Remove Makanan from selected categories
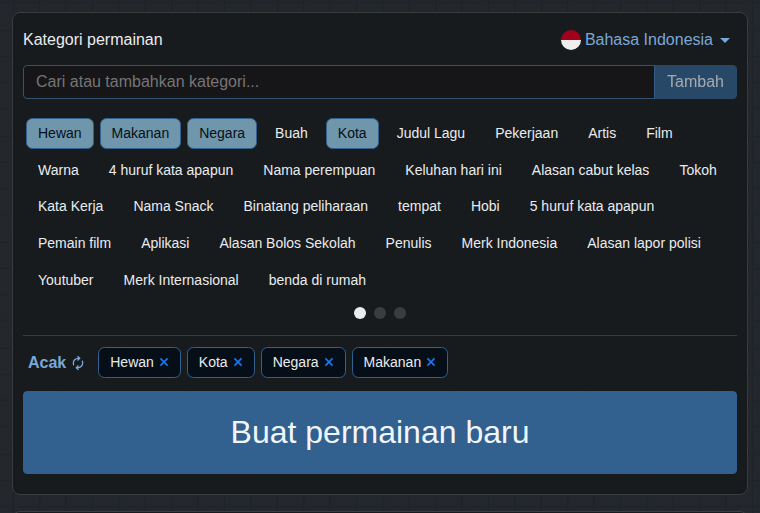The width and height of the screenshot is (760, 513). click(x=431, y=362)
